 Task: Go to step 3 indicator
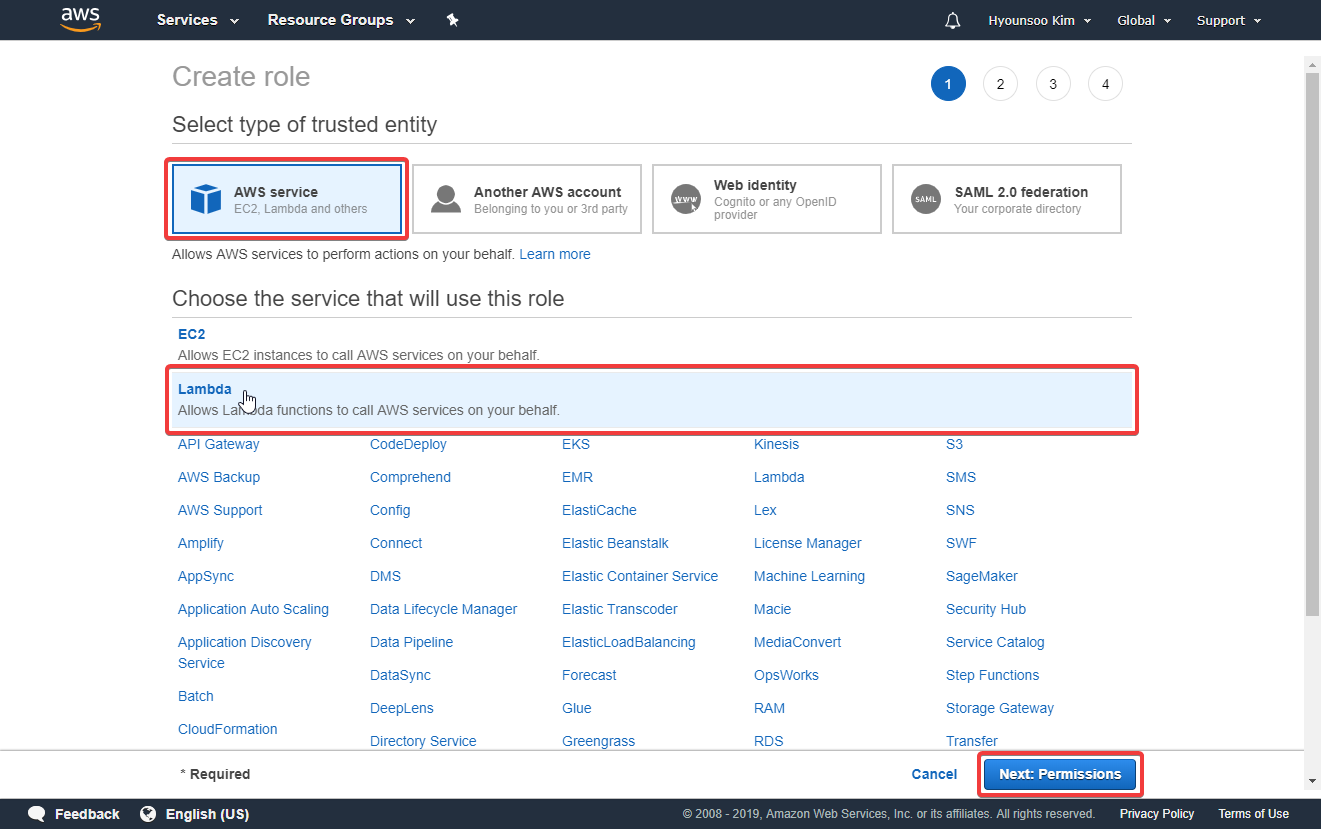click(1053, 84)
